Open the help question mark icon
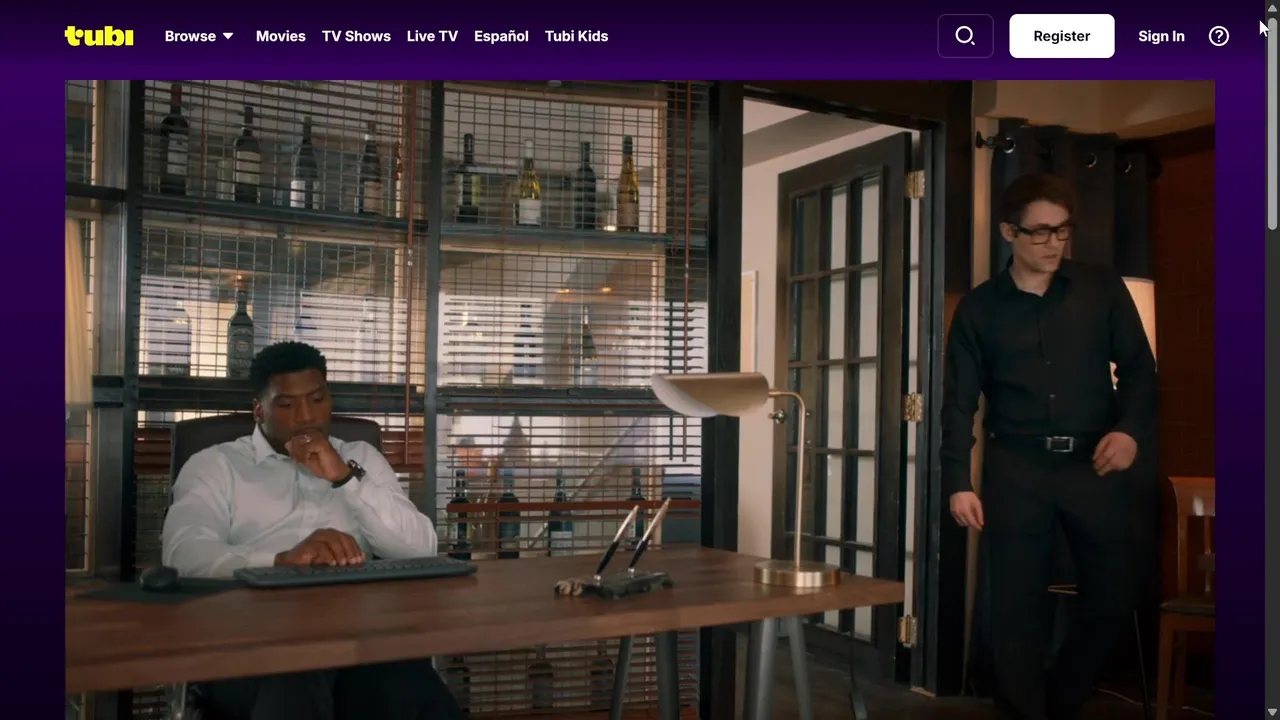 pyautogui.click(x=1218, y=36)
